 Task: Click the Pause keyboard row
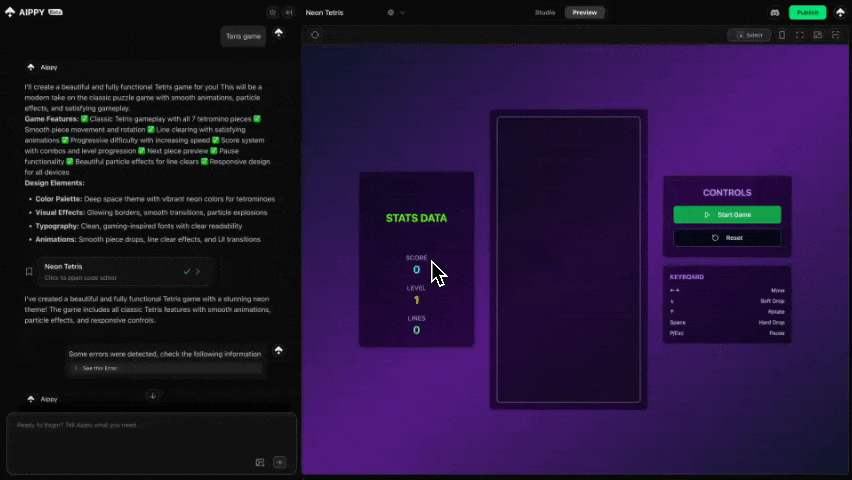[727, 333]
